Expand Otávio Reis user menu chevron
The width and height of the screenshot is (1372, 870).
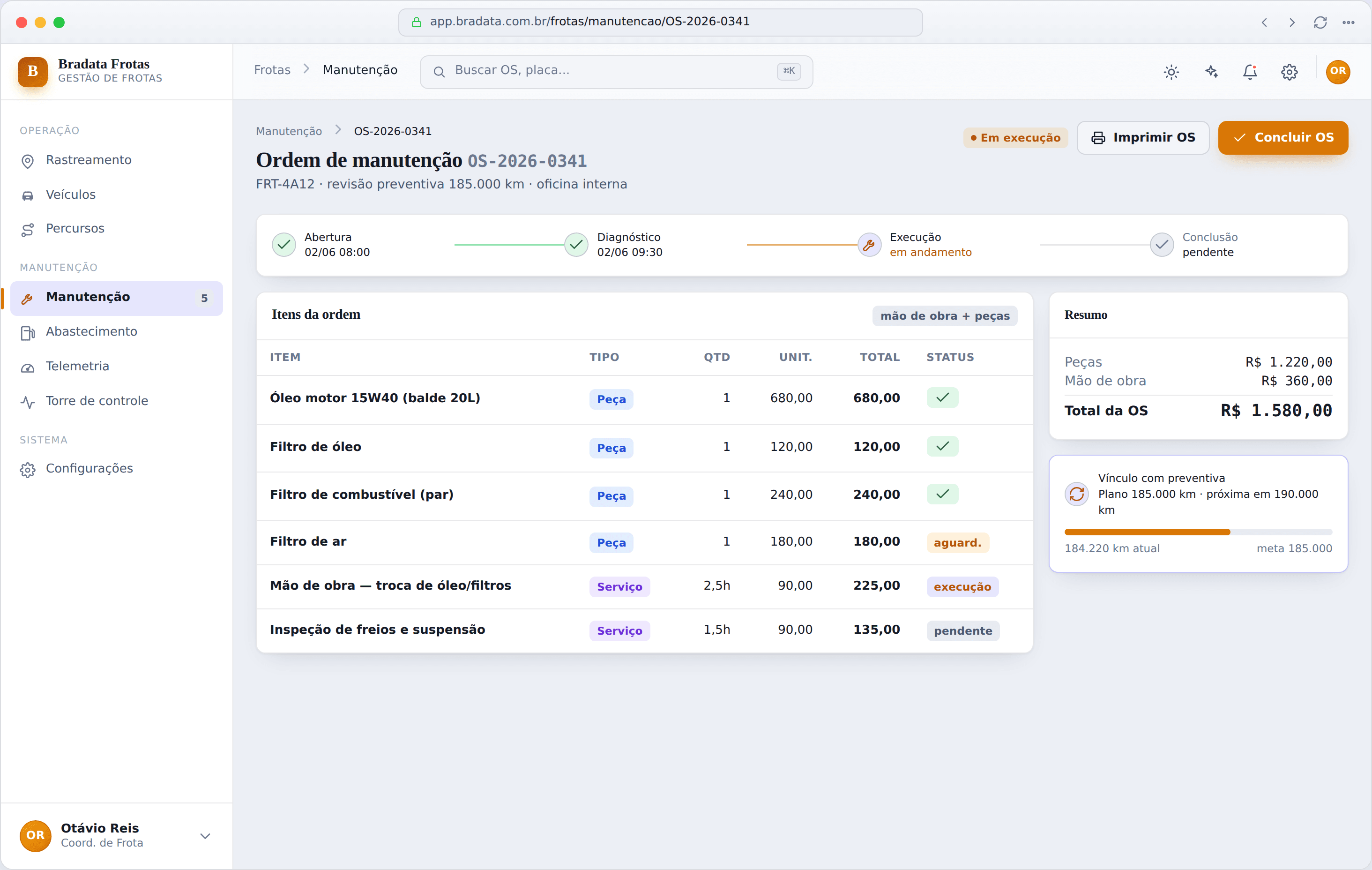[205, 836]
